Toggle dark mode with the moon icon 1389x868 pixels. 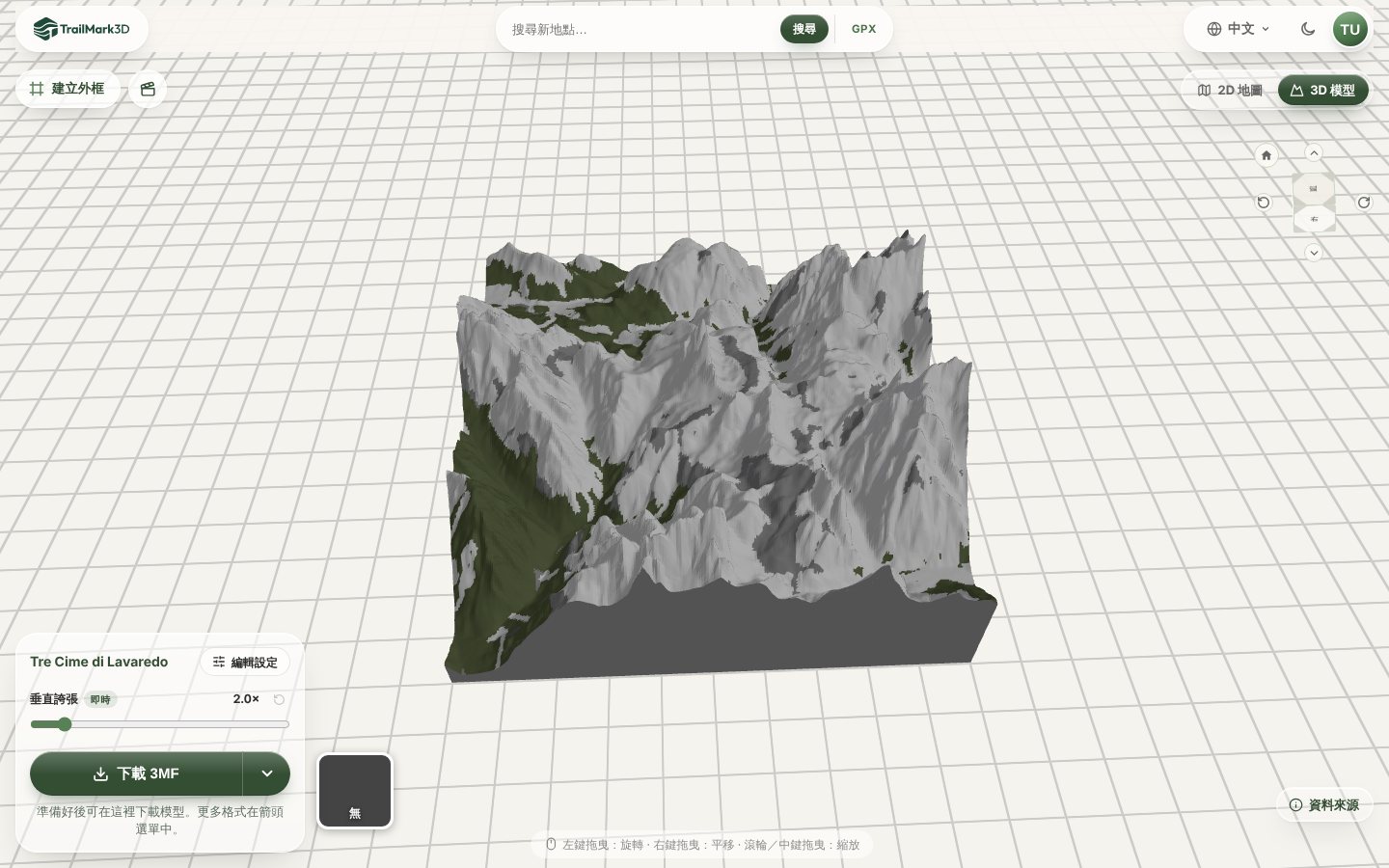(x=1308, y=29)
